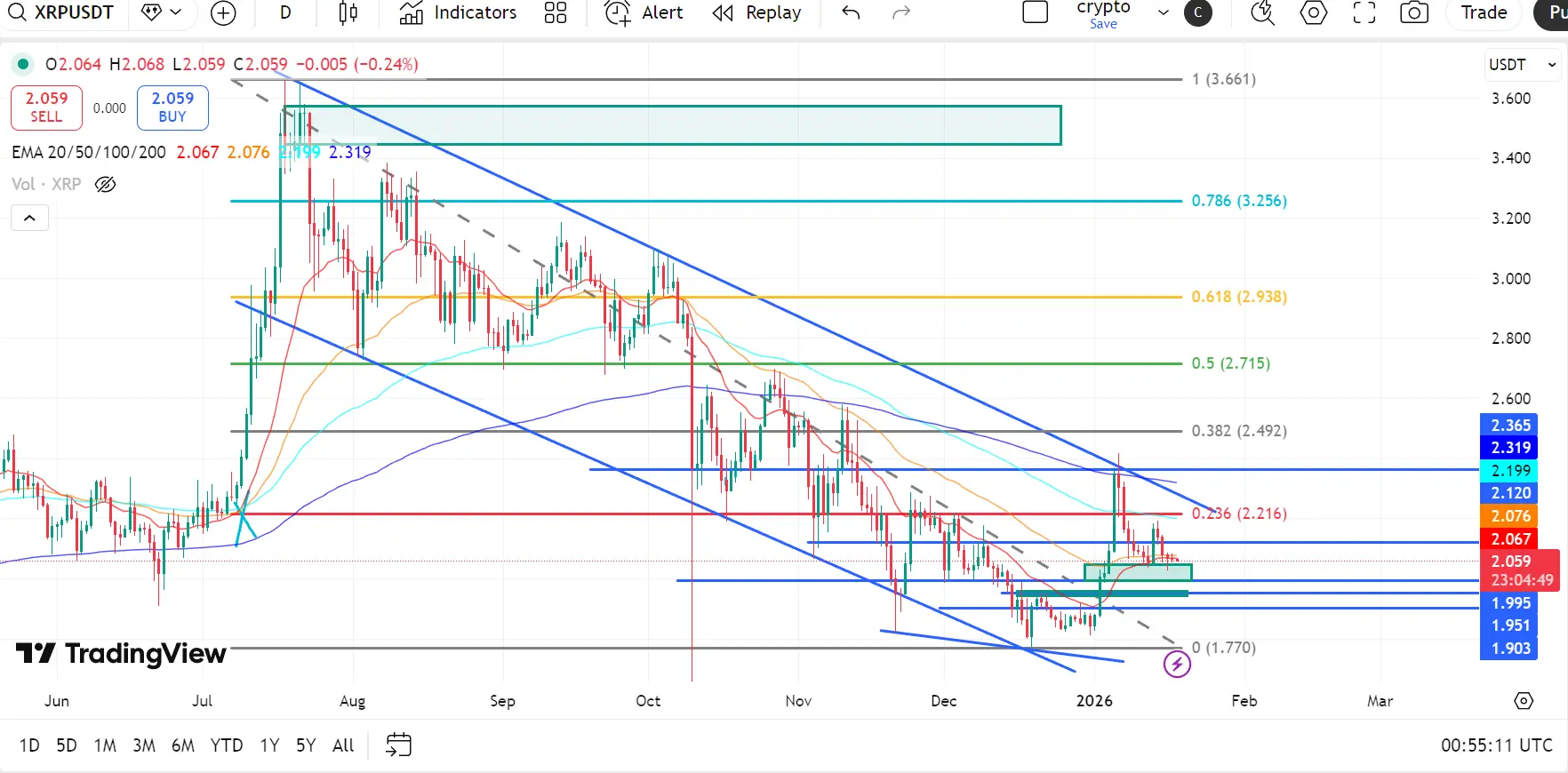Open time axis settings gear icon

(1524, 701)
